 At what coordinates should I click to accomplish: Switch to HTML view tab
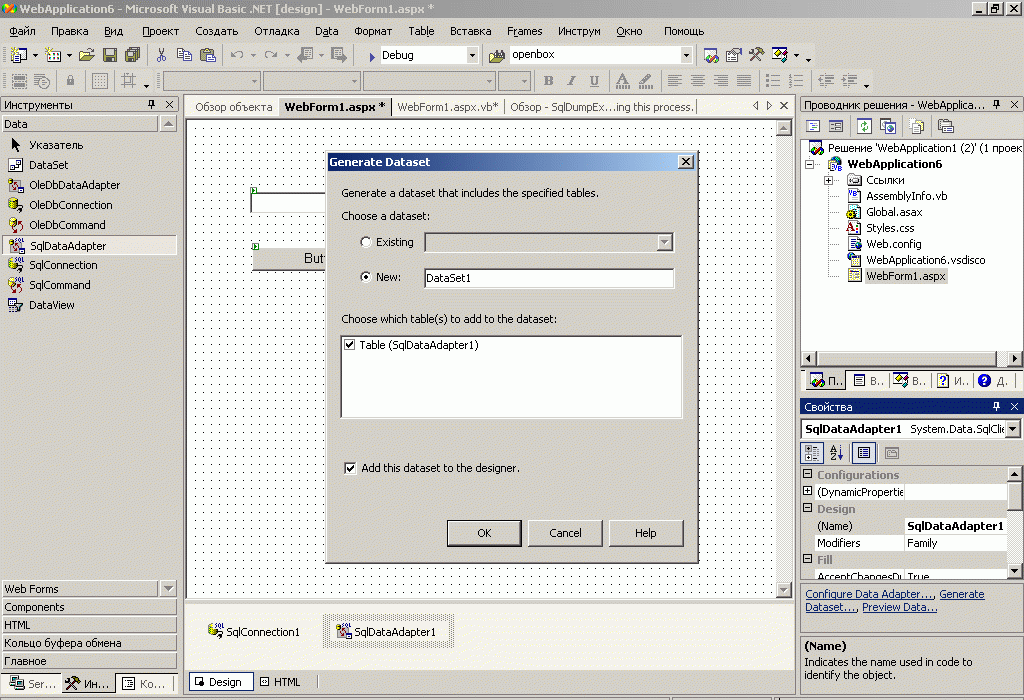(281, 682)
